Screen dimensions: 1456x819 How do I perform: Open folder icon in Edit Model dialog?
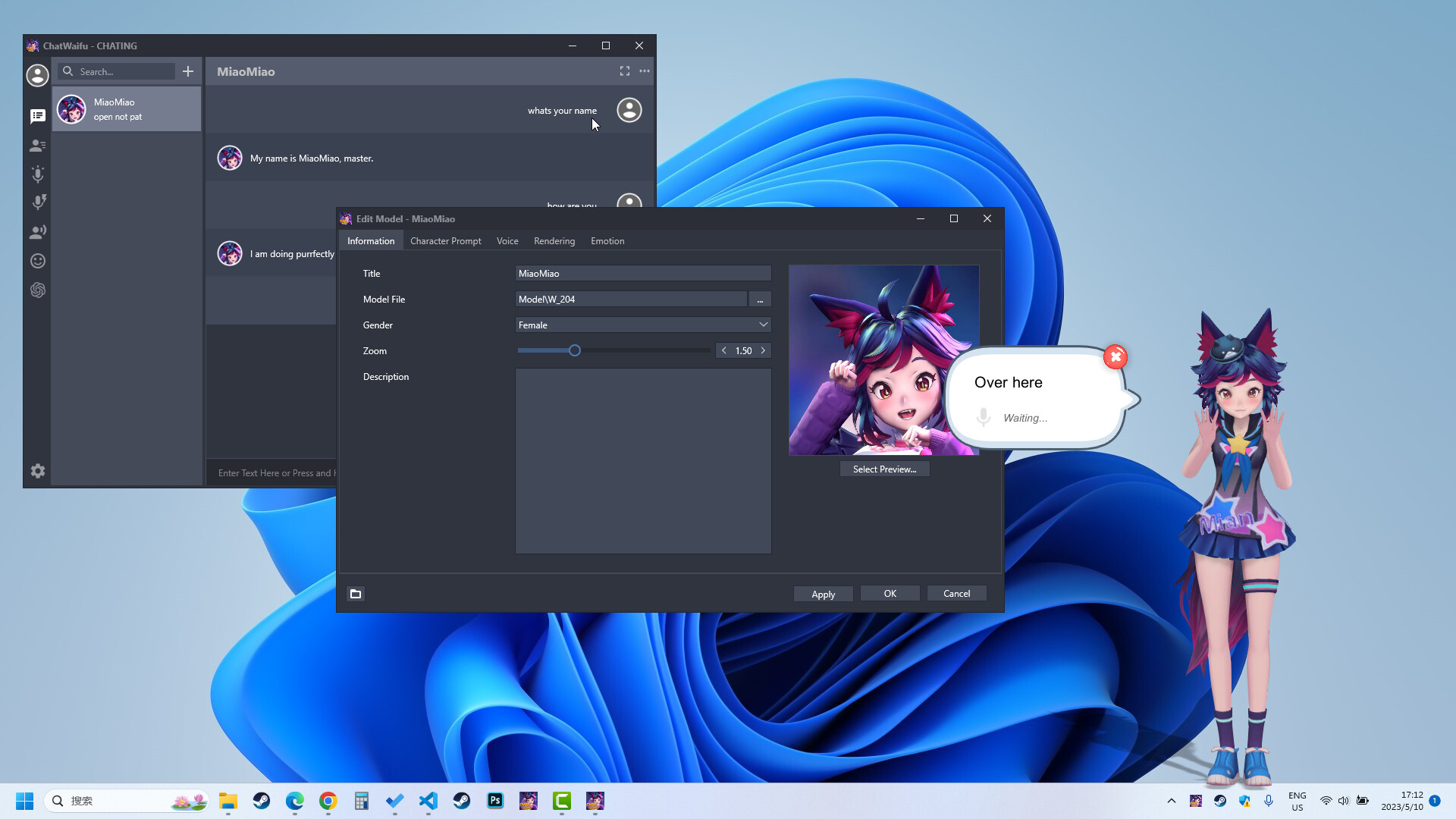(356, 594)
